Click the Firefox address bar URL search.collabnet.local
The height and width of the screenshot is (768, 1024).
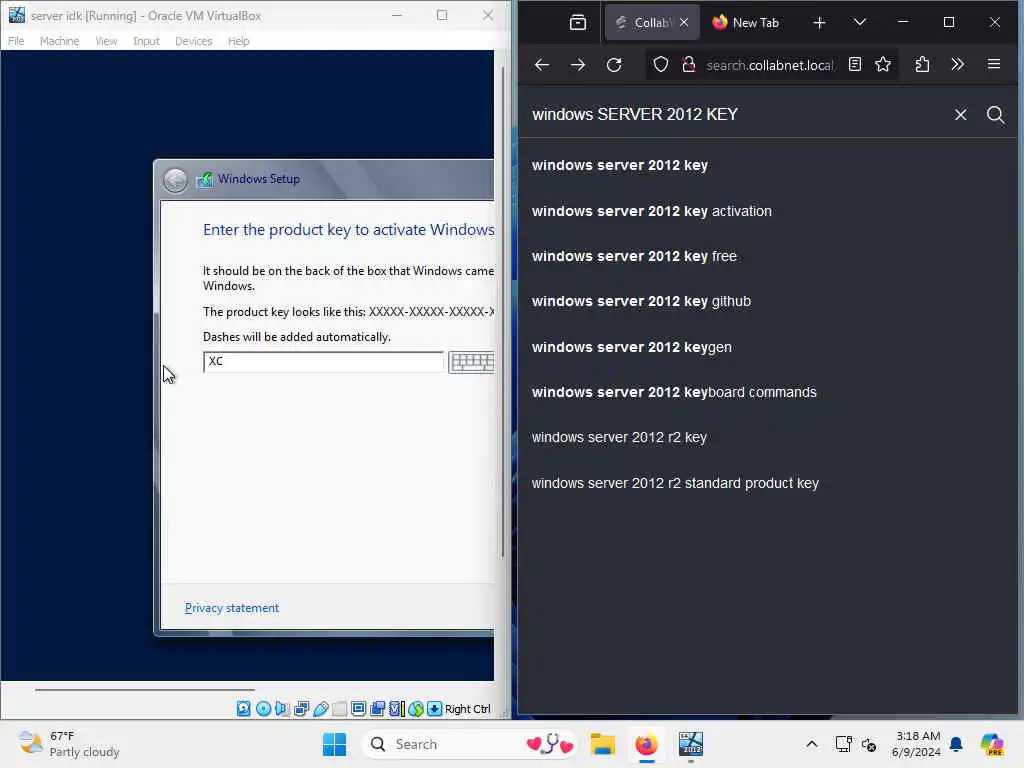(769, 65)
